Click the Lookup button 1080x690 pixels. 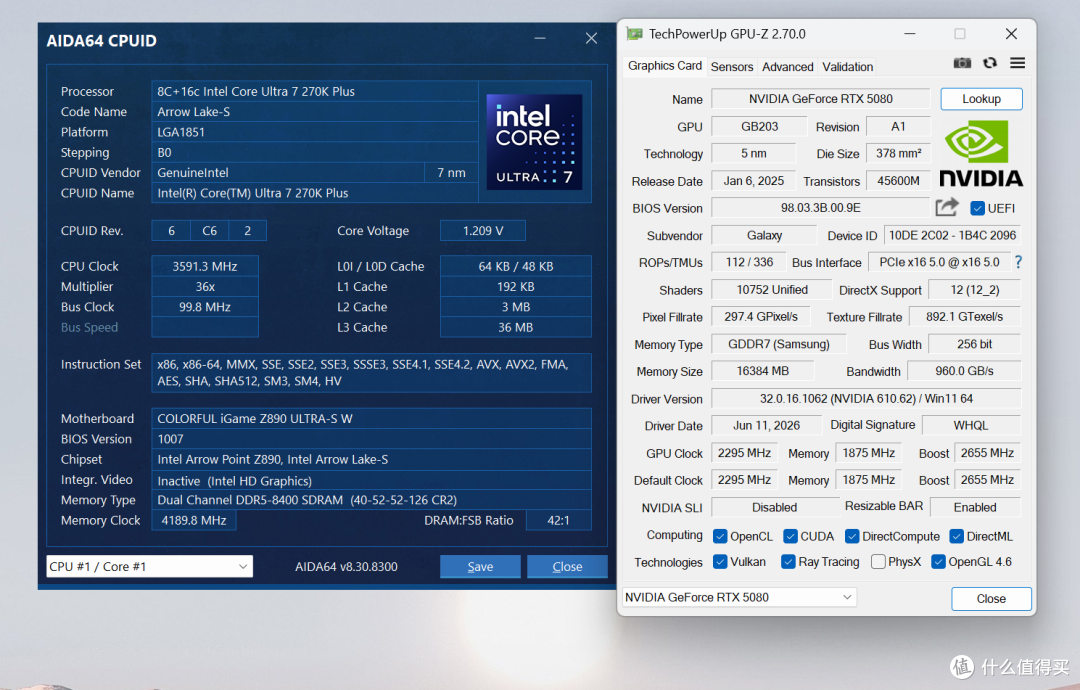(x=982, y=98)
